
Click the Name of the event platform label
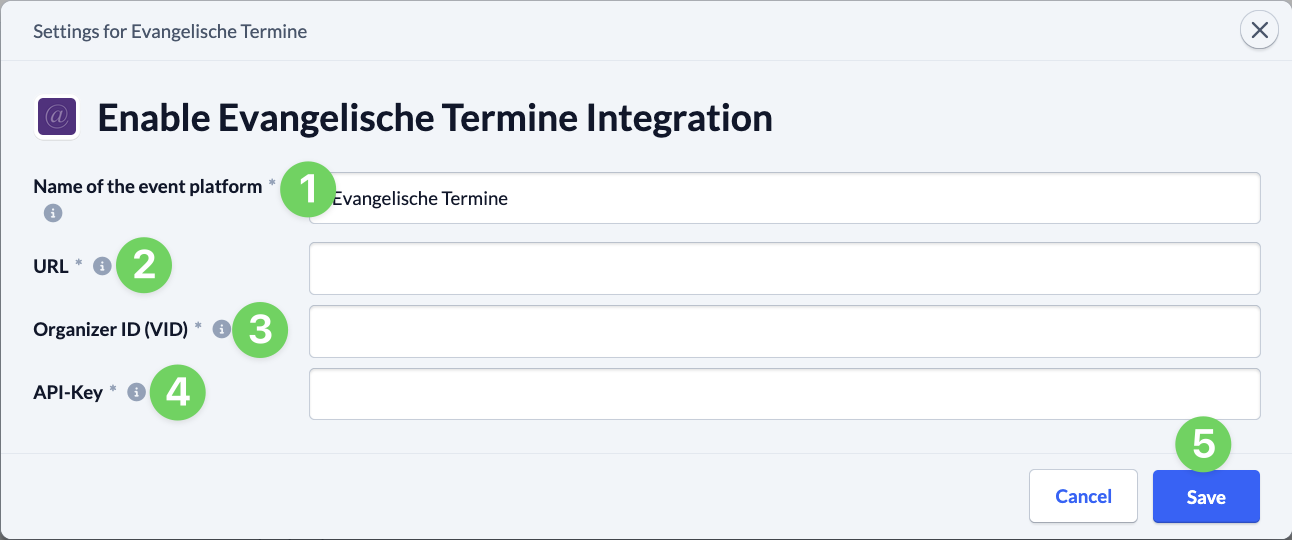click(148, 186)
